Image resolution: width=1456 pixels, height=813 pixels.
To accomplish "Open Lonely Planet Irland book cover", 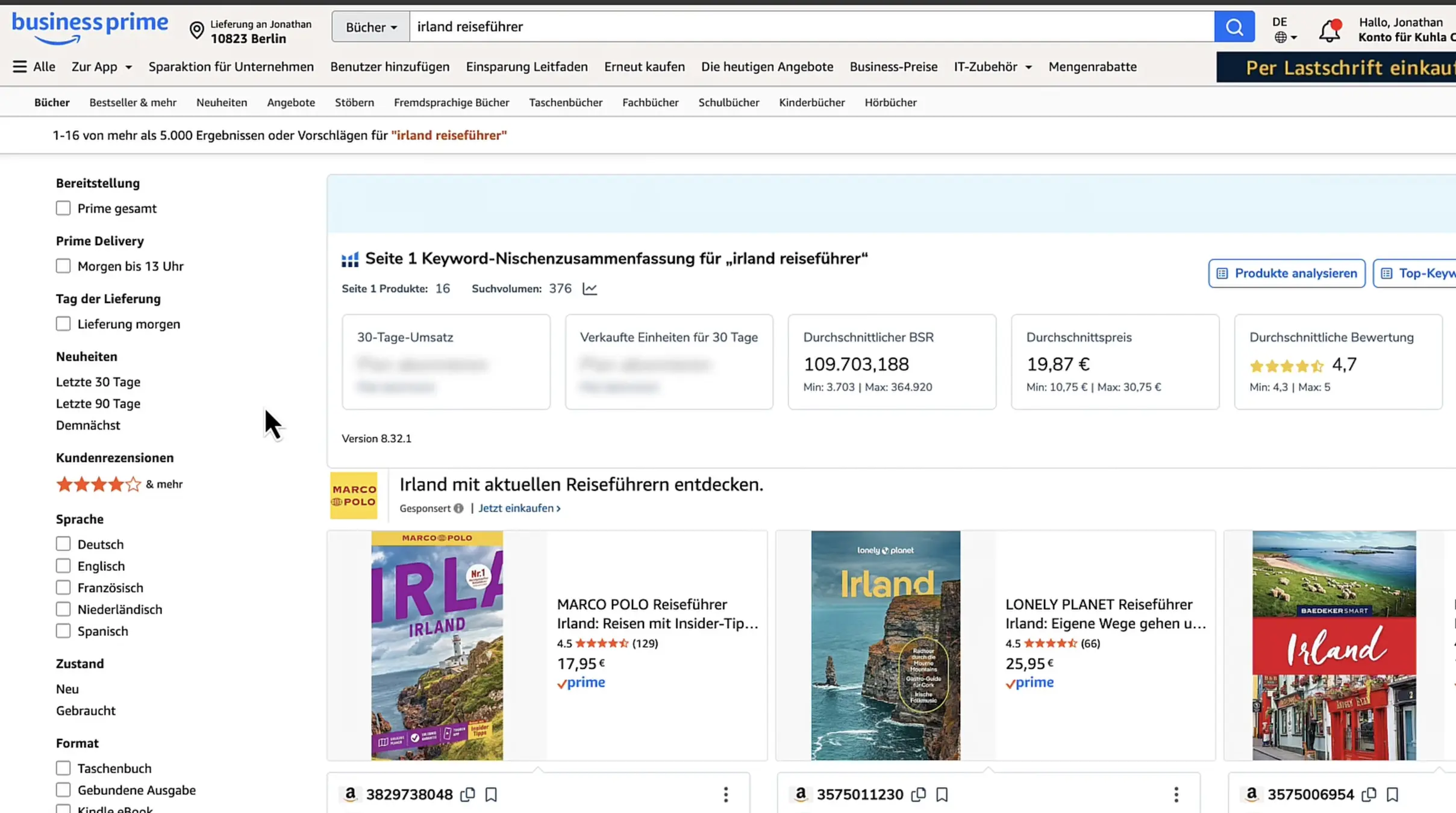I will 886,645.
